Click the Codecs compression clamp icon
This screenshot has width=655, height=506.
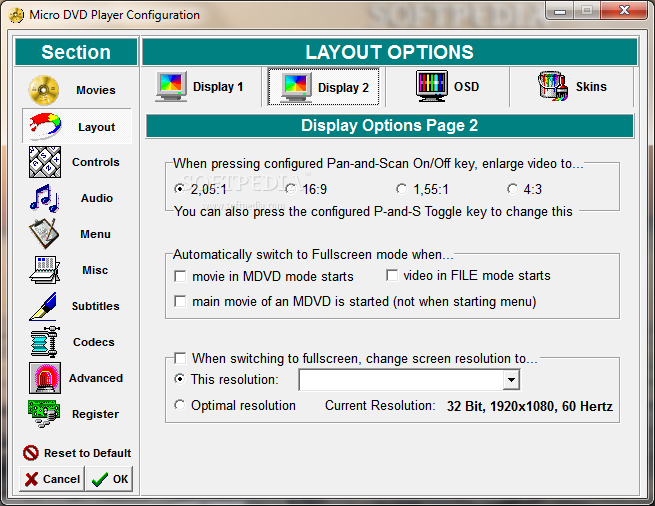45,342
